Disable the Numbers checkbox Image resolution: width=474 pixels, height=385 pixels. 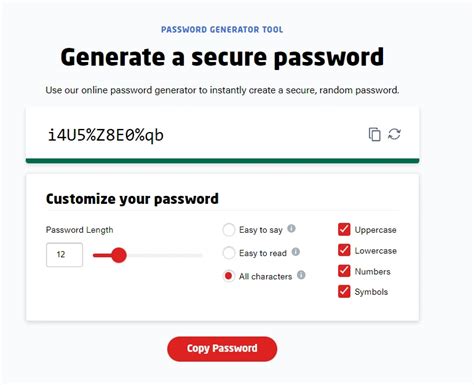click(344, 271)
